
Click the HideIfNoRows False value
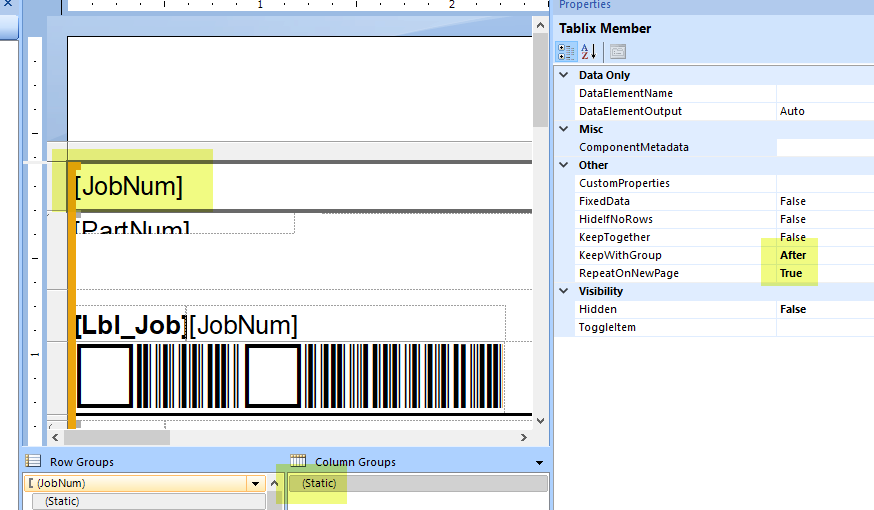793,219
